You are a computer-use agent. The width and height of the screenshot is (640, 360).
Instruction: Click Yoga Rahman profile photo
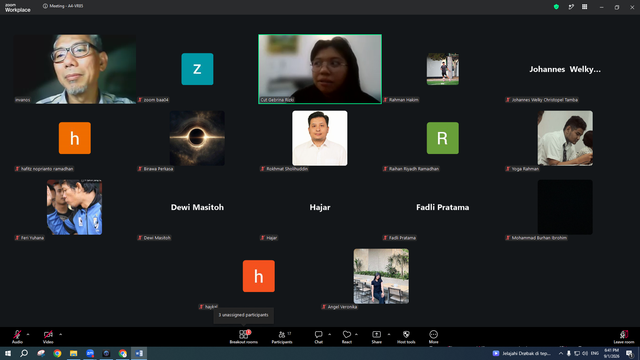tap(565, 138)
